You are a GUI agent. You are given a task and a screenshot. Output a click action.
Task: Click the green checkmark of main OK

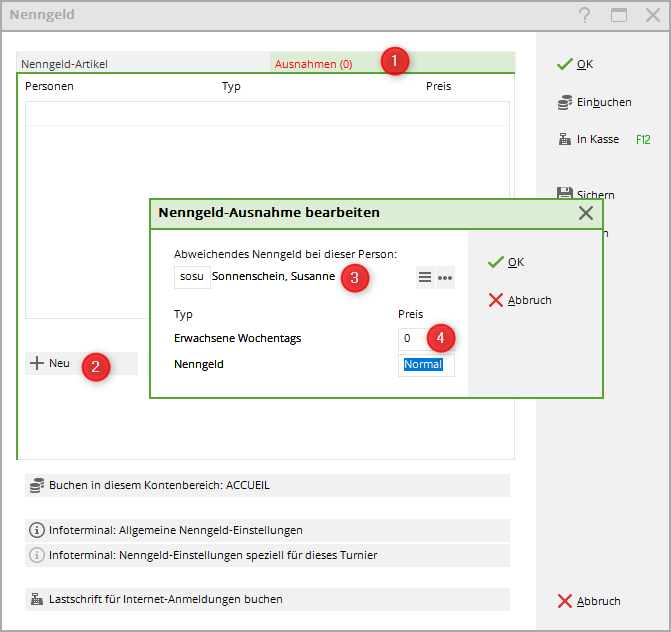[564, 64]
